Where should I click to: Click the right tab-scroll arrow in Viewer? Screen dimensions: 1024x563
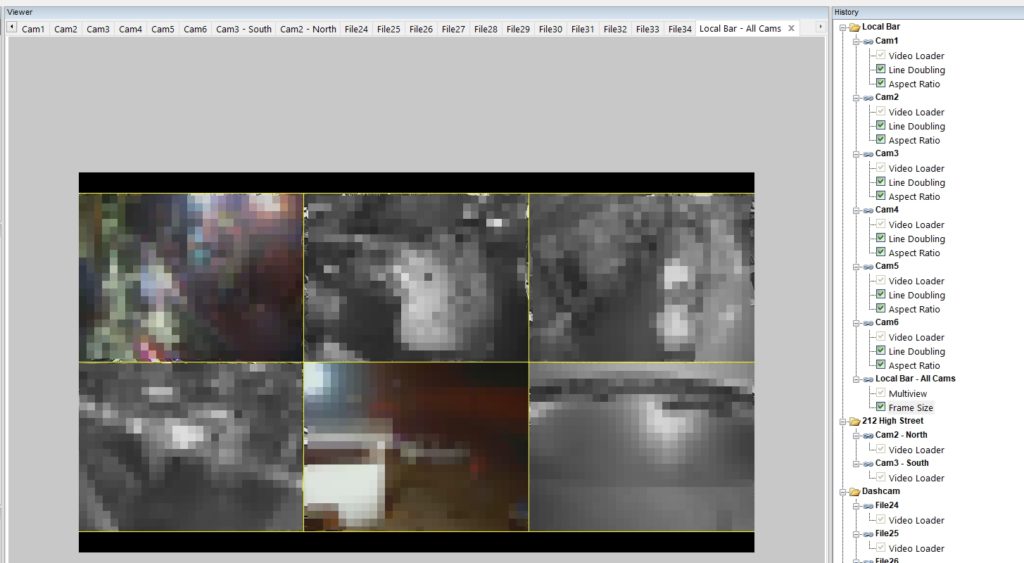tap(820, 27)
